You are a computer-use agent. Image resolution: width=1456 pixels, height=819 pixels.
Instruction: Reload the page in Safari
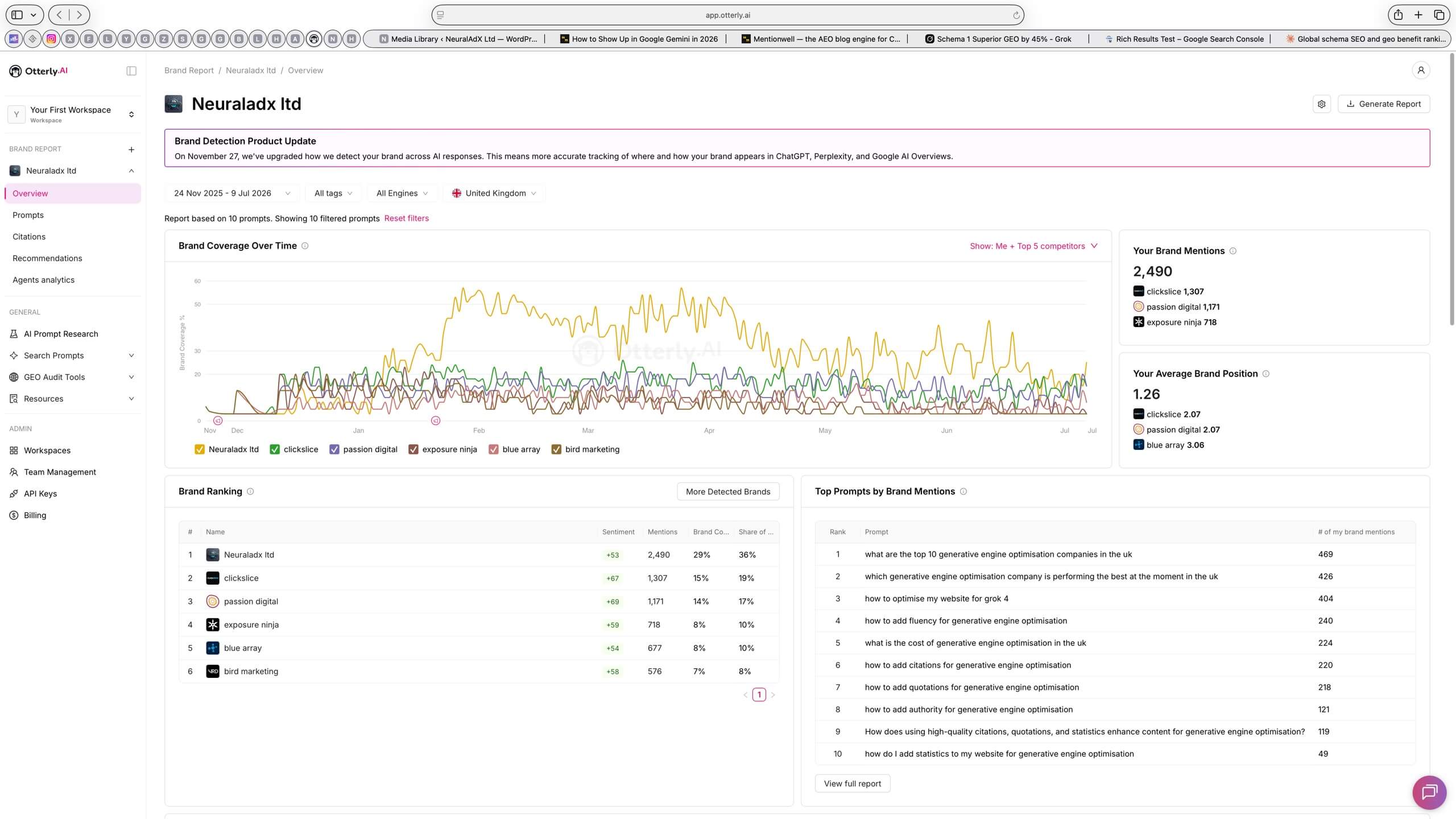coord(1016,15)
